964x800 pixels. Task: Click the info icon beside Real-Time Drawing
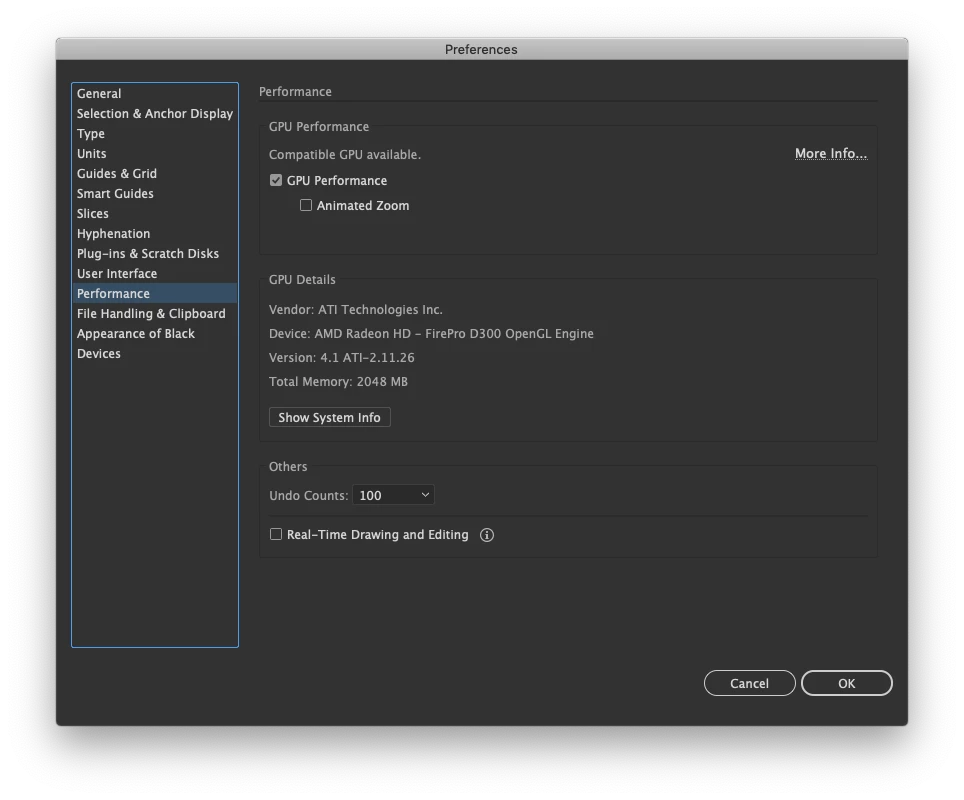[x=487, y=535]
